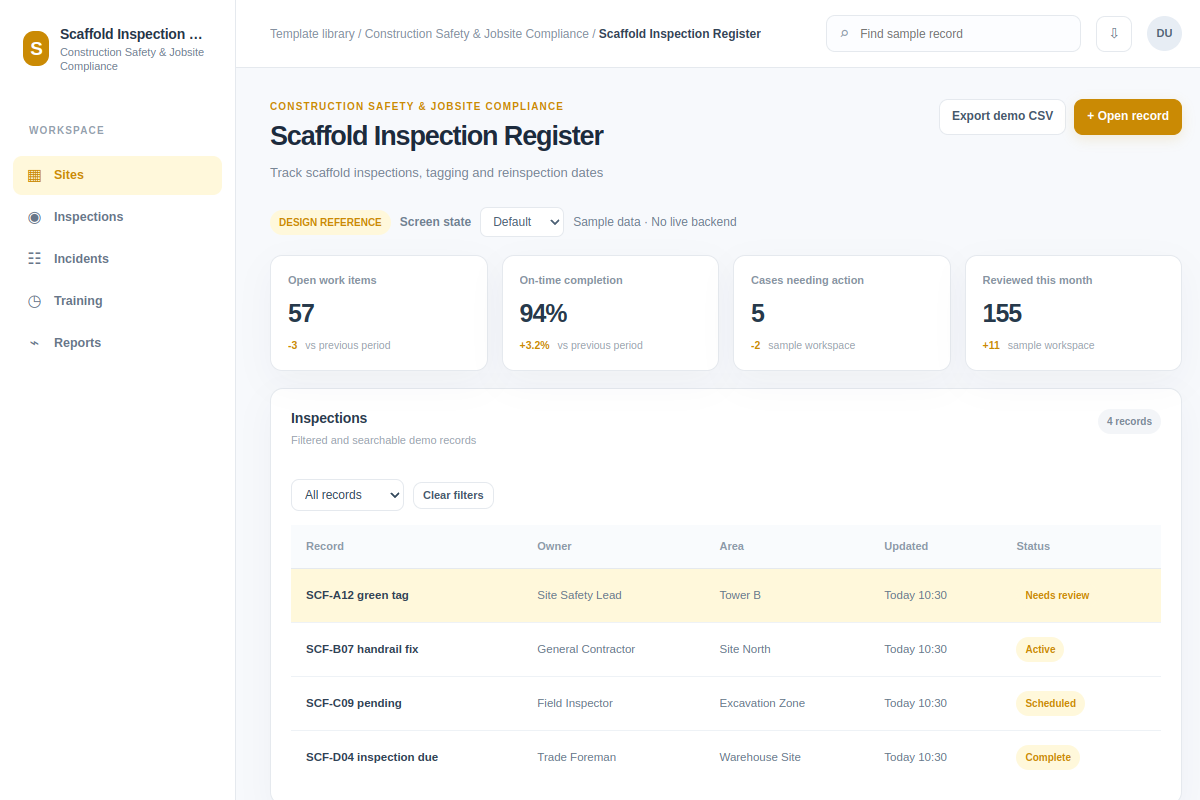Click the Status column header
Image resolution: width=1200 pixels, height=800 pixels.
click(x=1033, y=546)
